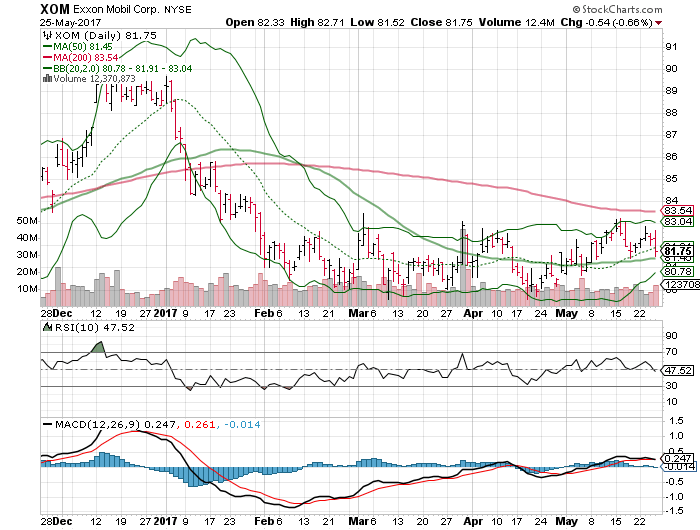
Task: Click the Volume 12,370,873 legend entry
Action: pos(94,79)
